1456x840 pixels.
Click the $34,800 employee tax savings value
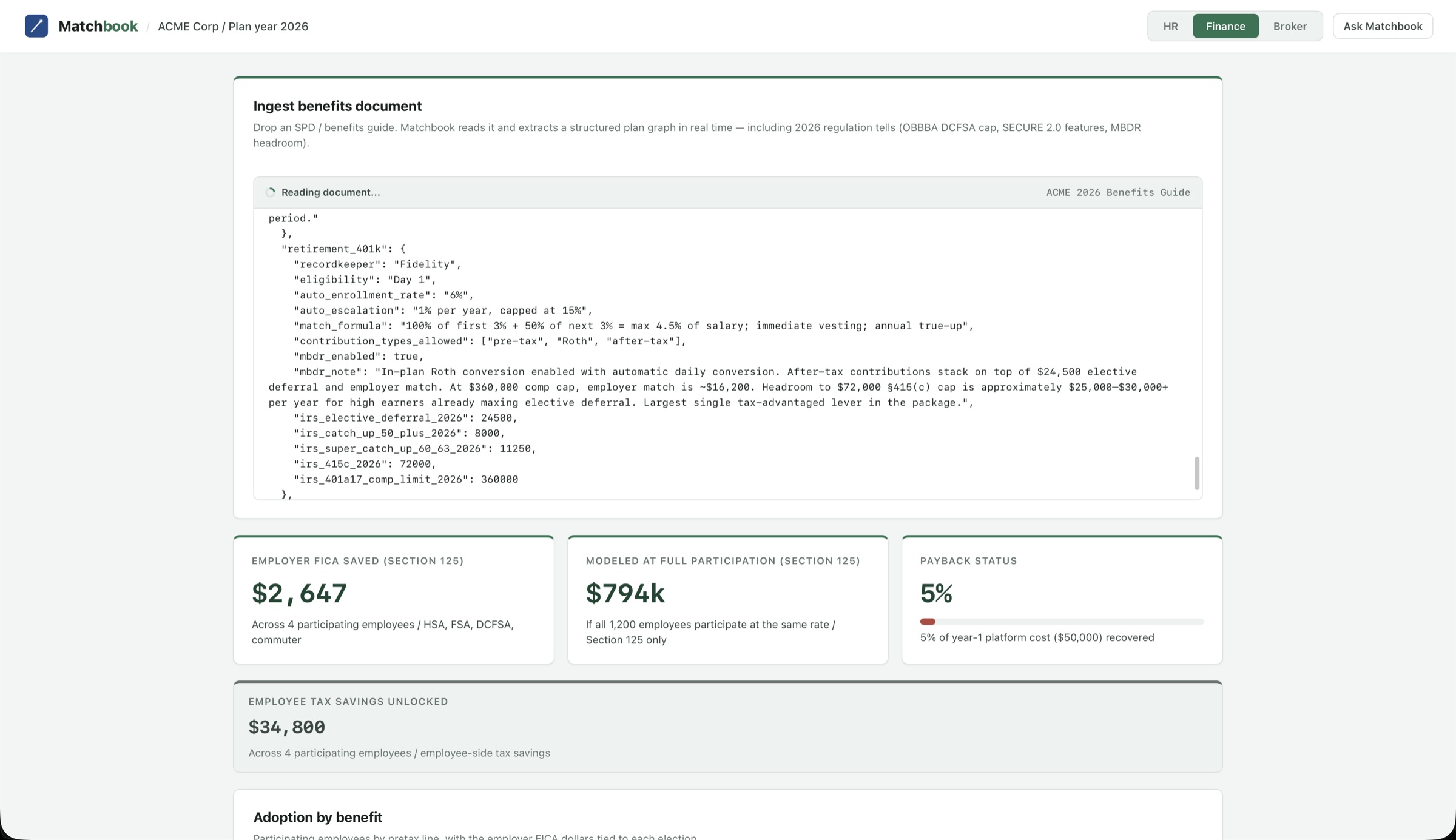[286, 727]
